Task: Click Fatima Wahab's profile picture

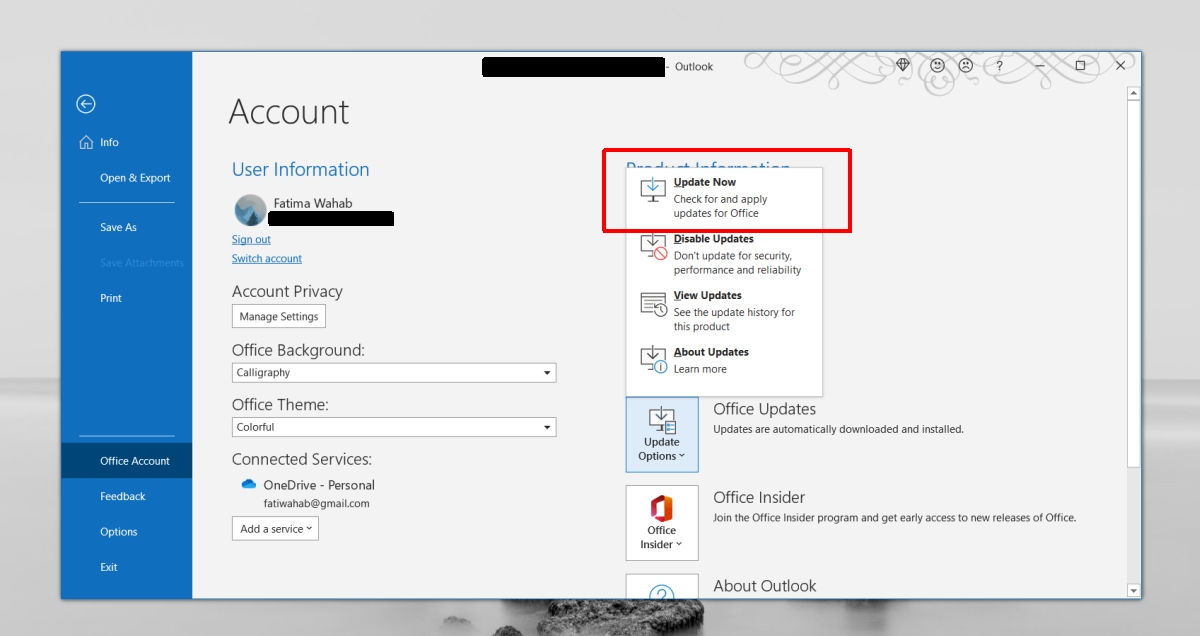Action: pyautogui.click(x=250, y=210)
